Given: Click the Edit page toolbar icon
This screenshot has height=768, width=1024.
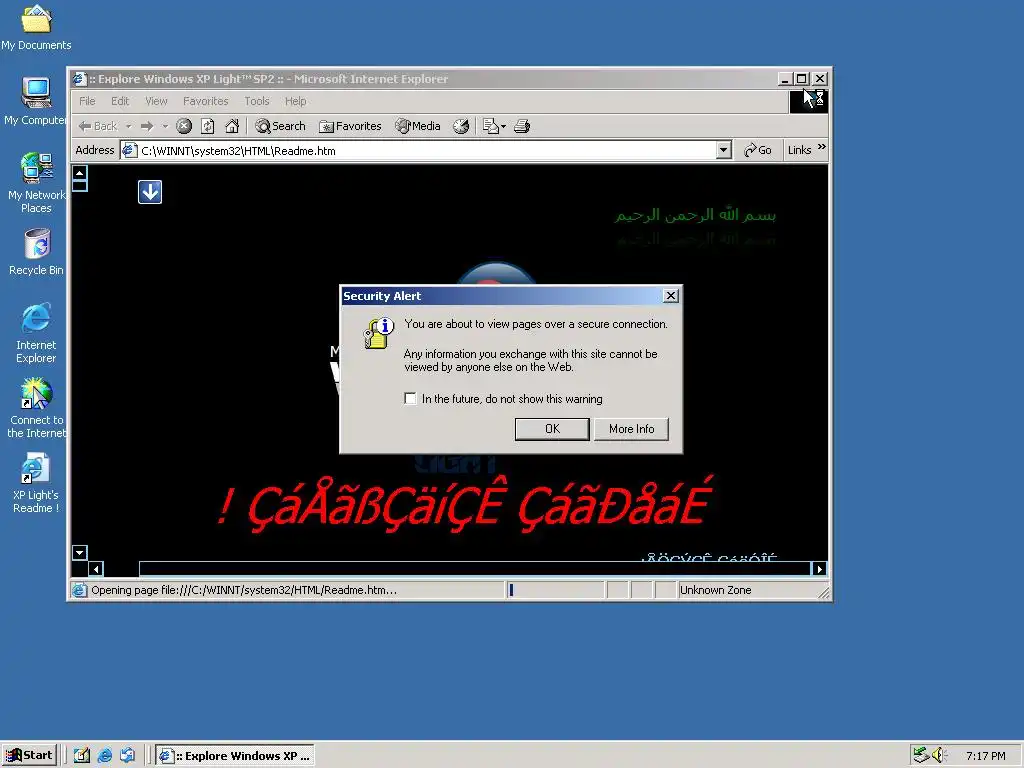Looking at the screenshot, I should tap(490, 126).
